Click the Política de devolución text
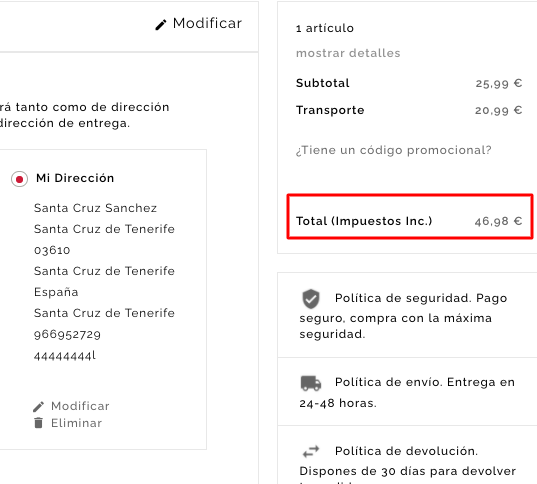This screenshot has height=484, width=537. [406, 451]
